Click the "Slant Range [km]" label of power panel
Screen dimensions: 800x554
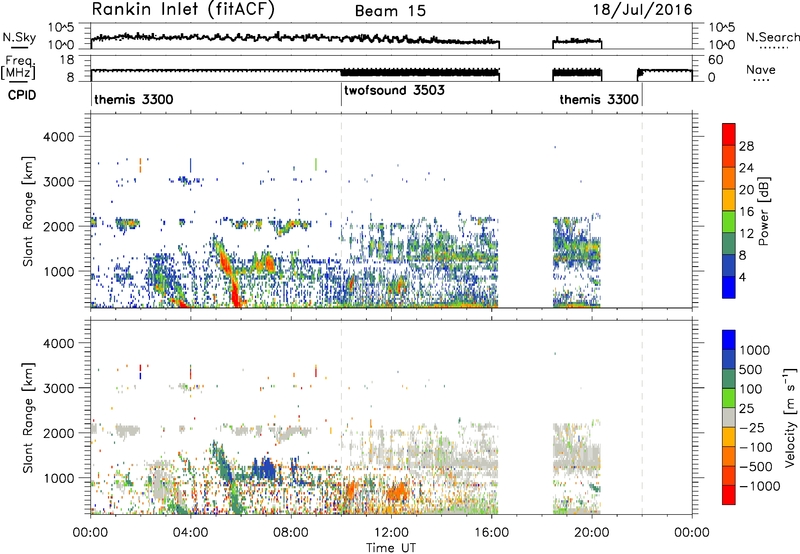pos(28,211)
